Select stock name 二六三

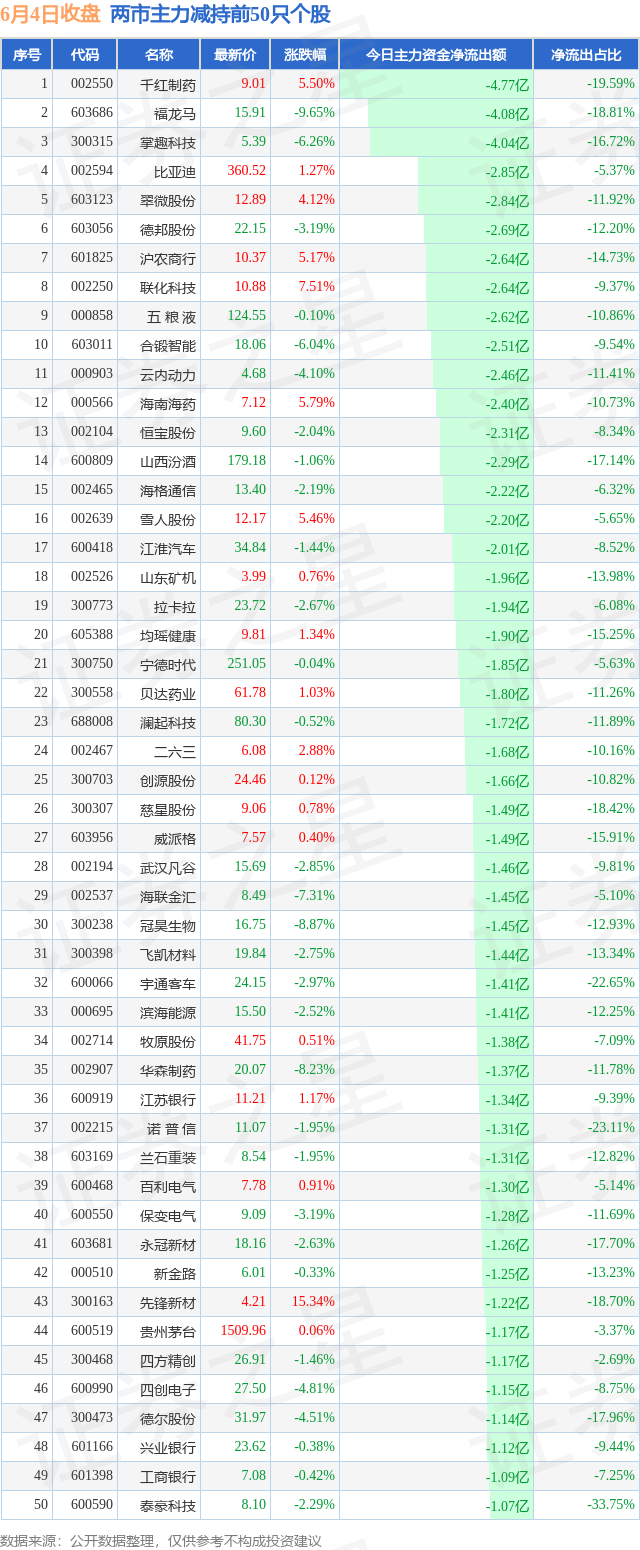(x=175, y=751)
